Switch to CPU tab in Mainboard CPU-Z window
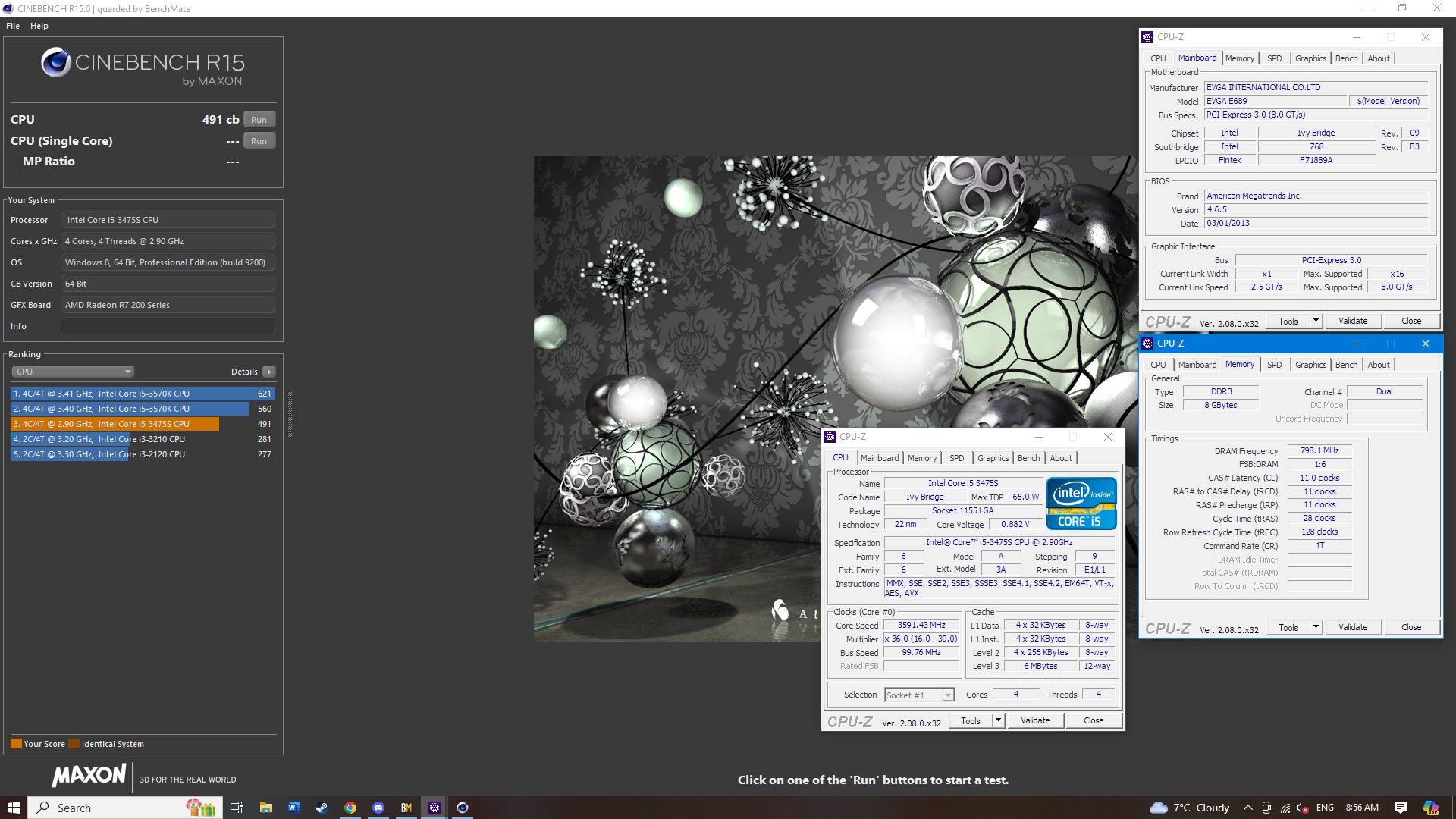The width and height of the screenshot is (1456, 819). 1158,58
